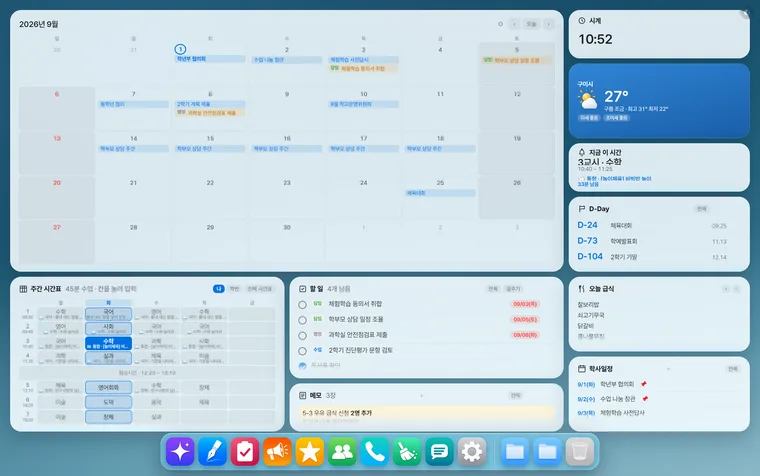Click 전체 in the 메모 widget
Viewport: 760px width, 476px height.
[515, 396]
